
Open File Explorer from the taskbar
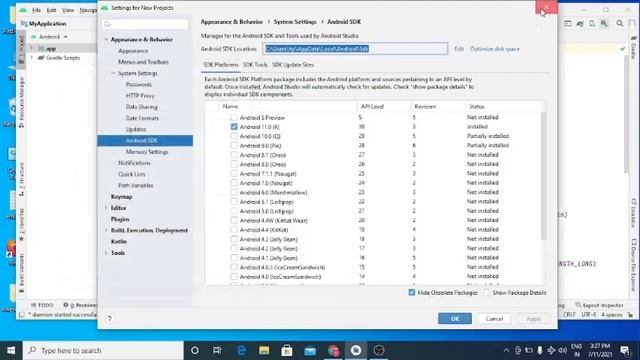click(x=264, y=350)
